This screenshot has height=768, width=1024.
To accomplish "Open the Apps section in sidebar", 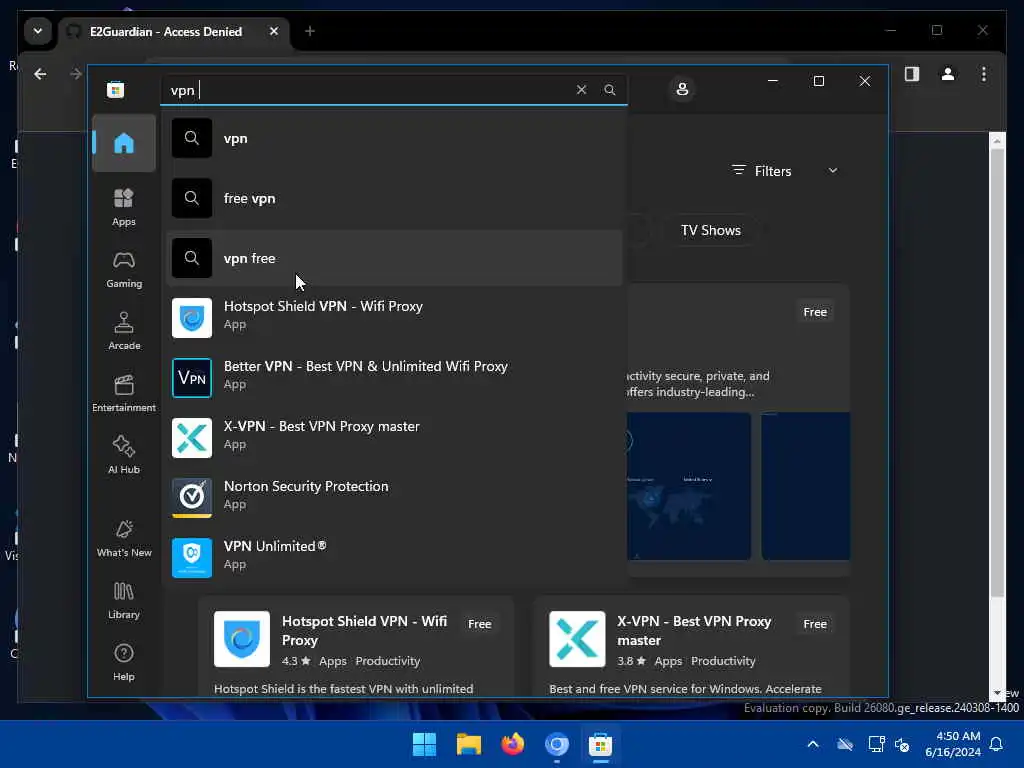I will click(x=123, y=207).
